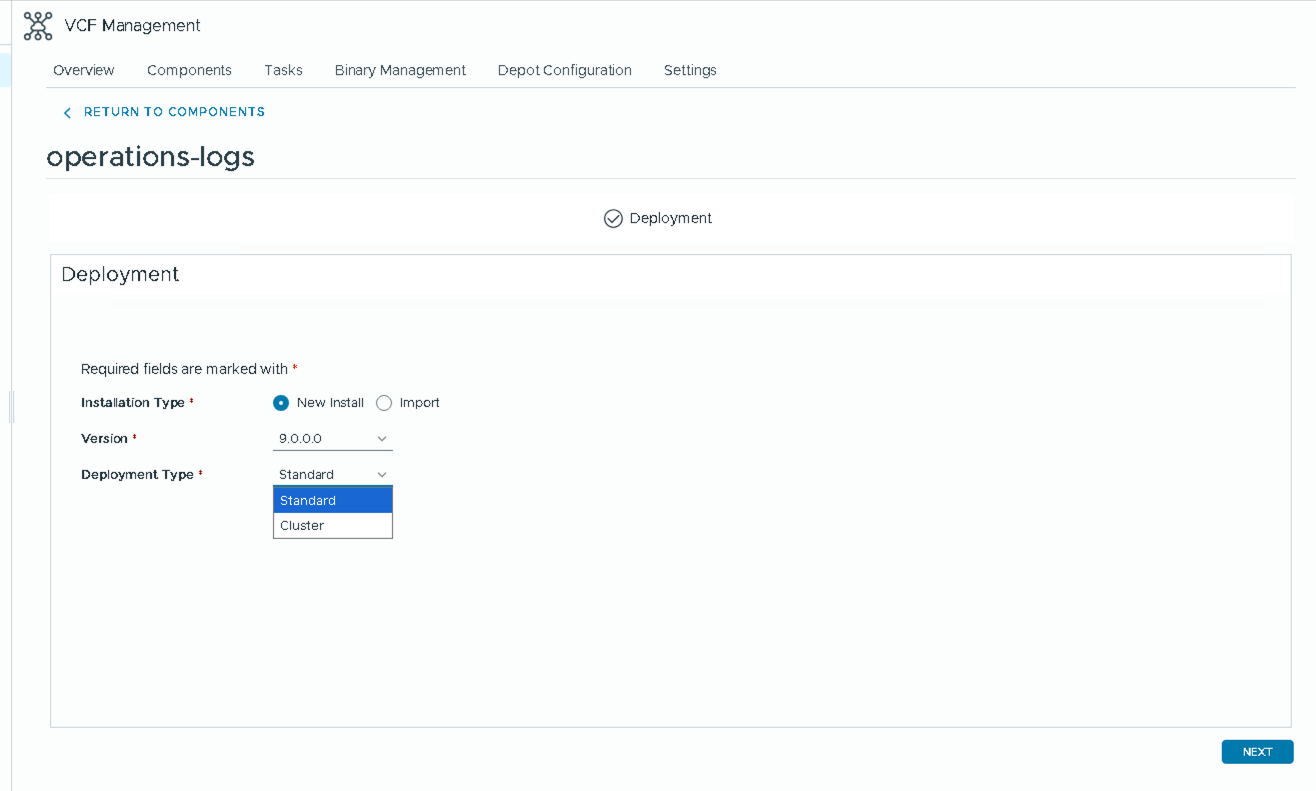
Task: Click the Deployment step checkmark icon
Action: pos(613,218)
